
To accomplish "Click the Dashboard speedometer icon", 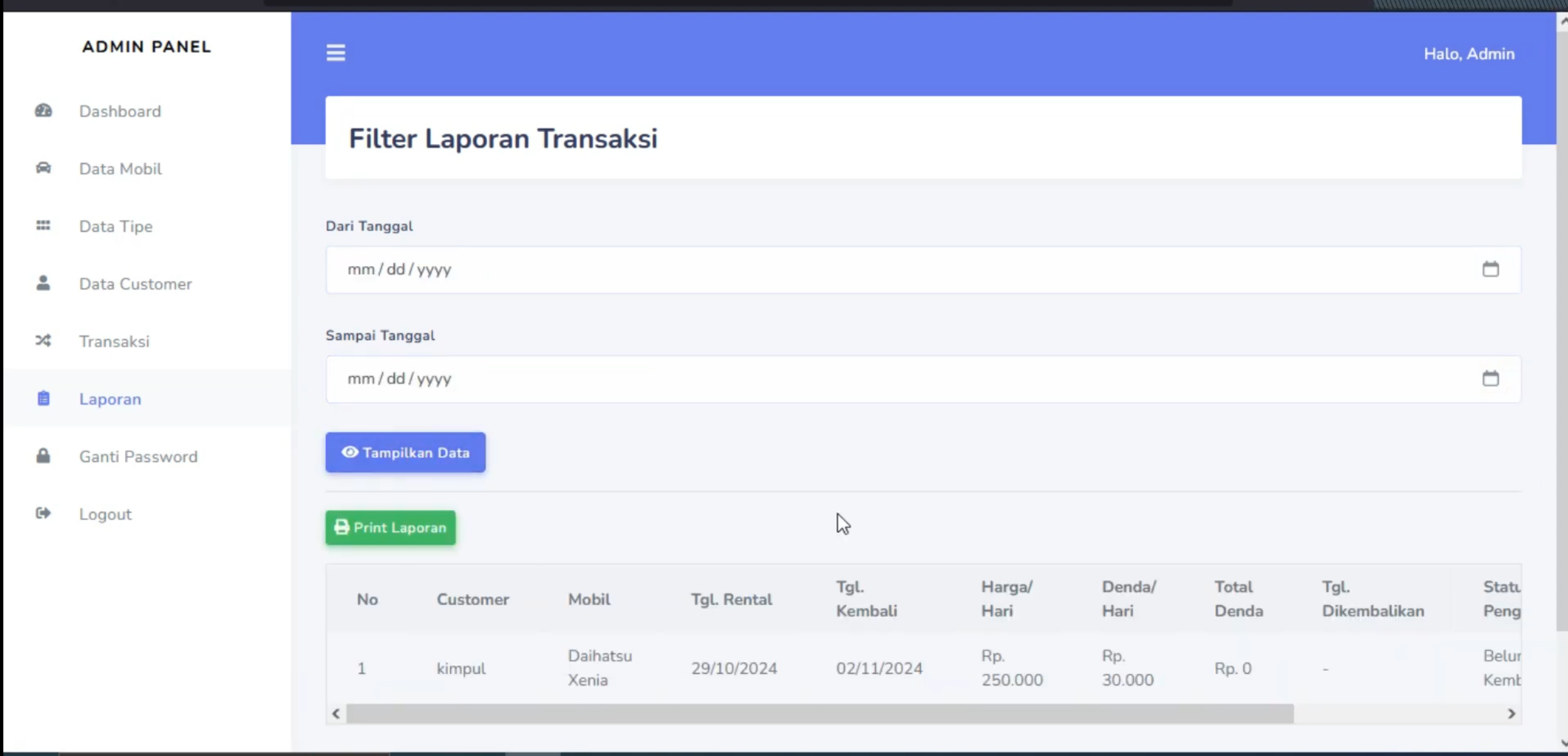I will click(x=43, y=111).
